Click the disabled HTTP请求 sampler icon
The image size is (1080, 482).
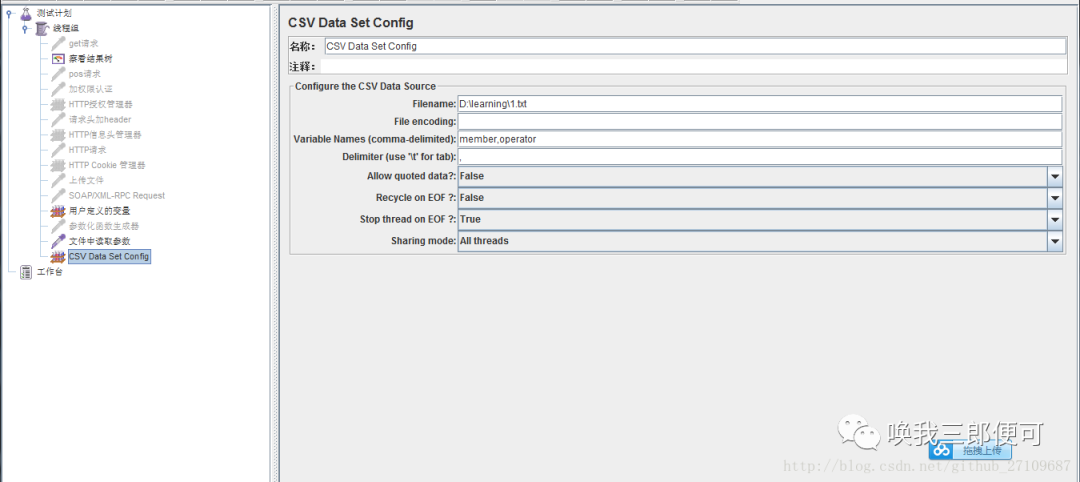click(x=59, y=149)
